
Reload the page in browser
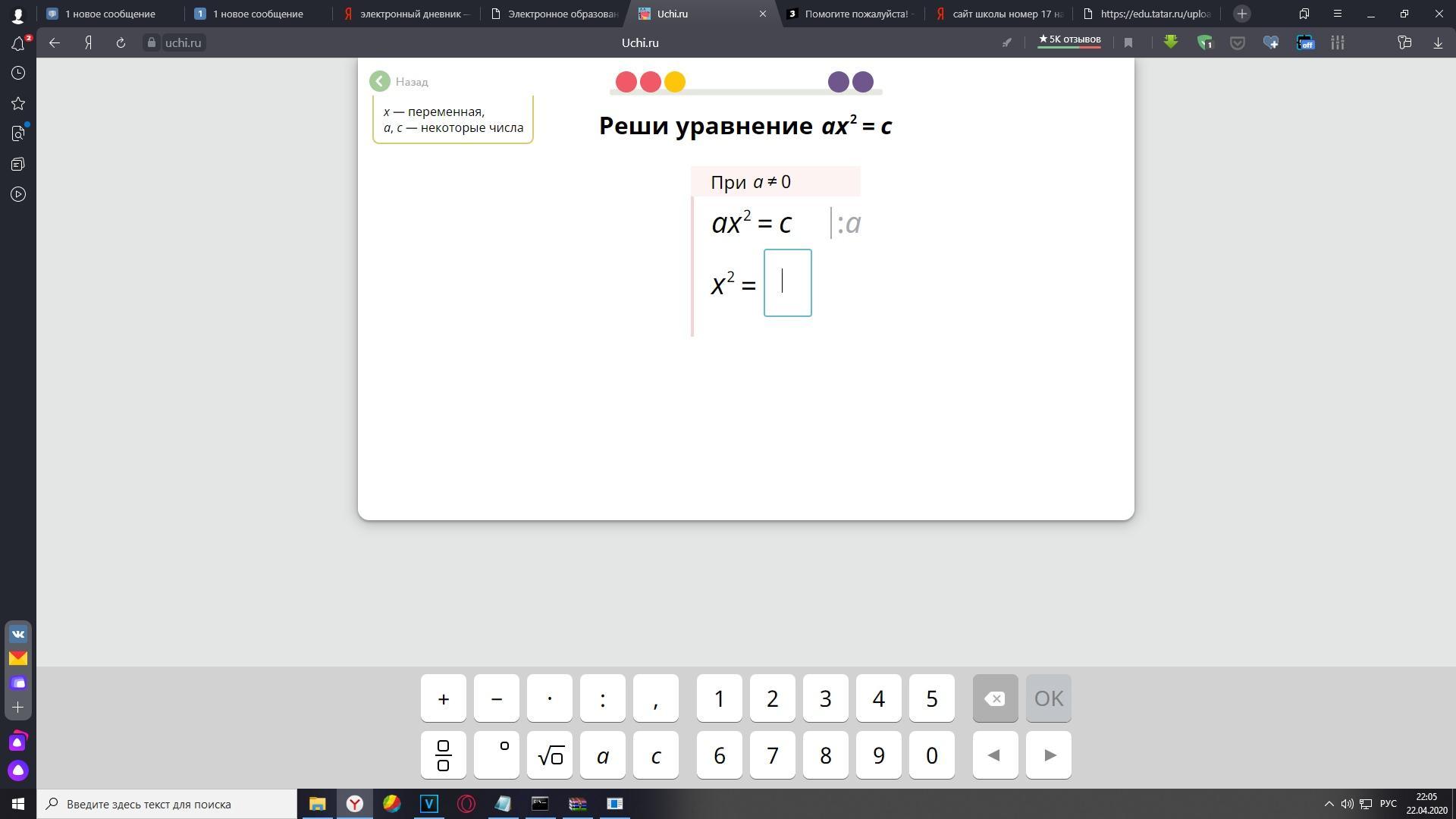click(121, 43)
